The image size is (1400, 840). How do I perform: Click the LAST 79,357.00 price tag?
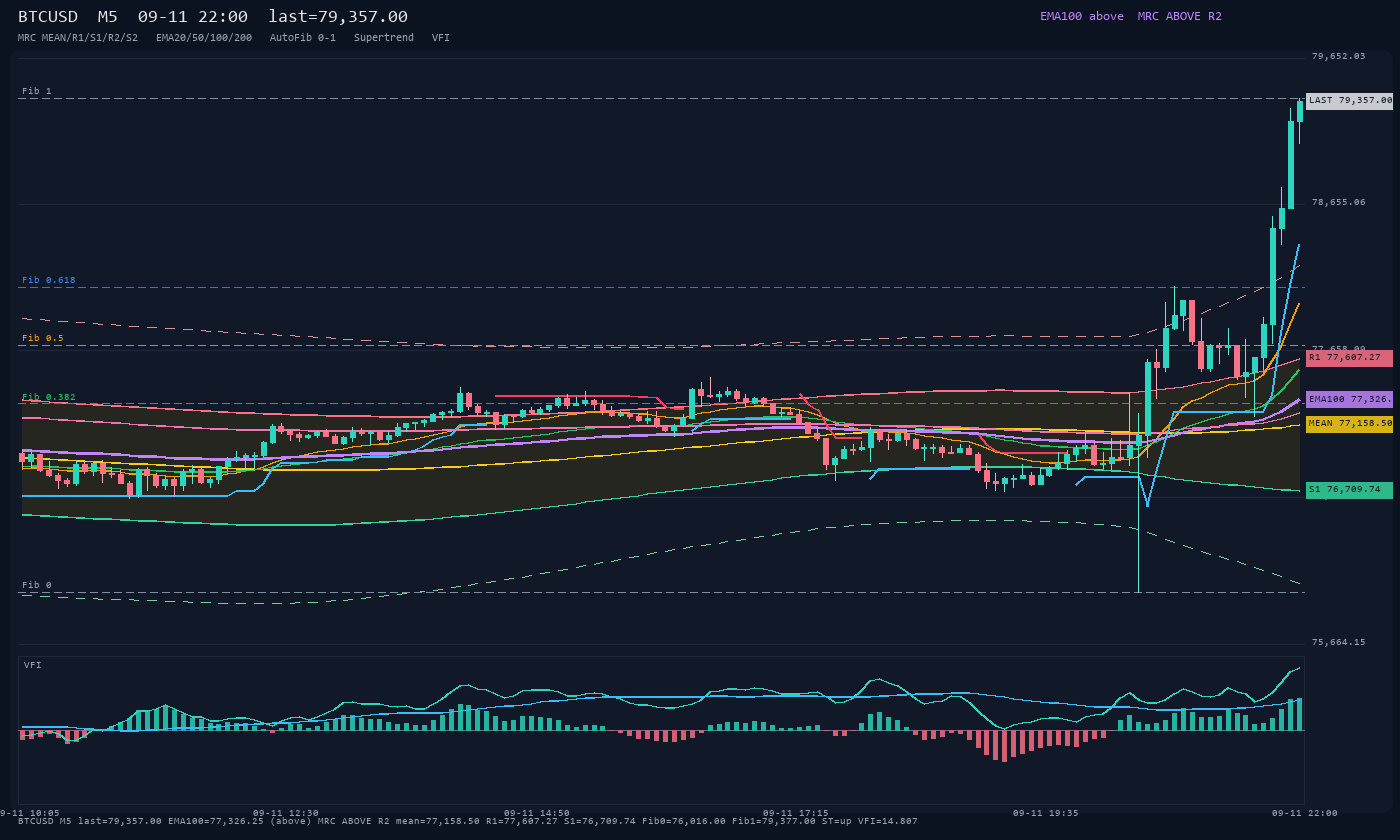pyautogui.click(x=1349, y=100)
